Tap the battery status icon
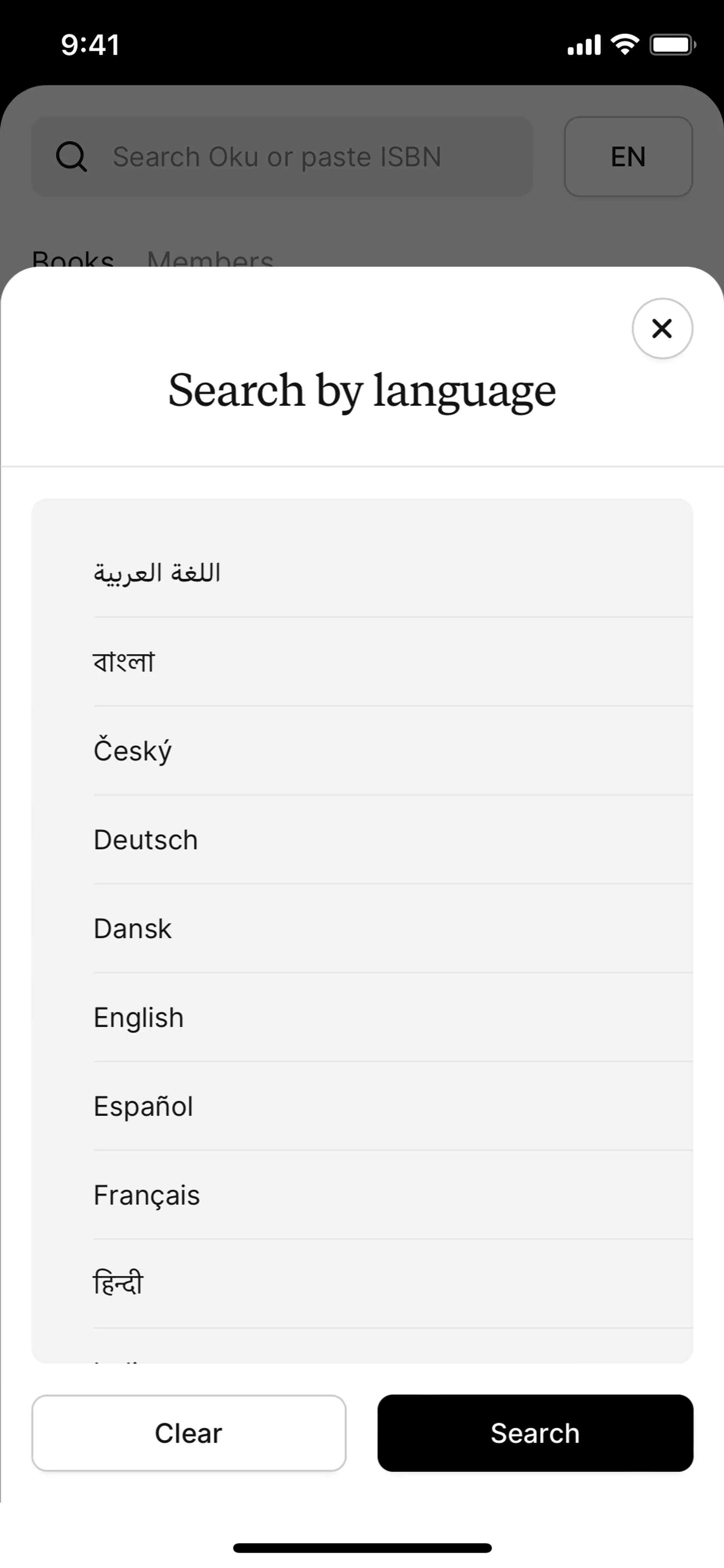 pyautogui.click(x=672, y=45)
